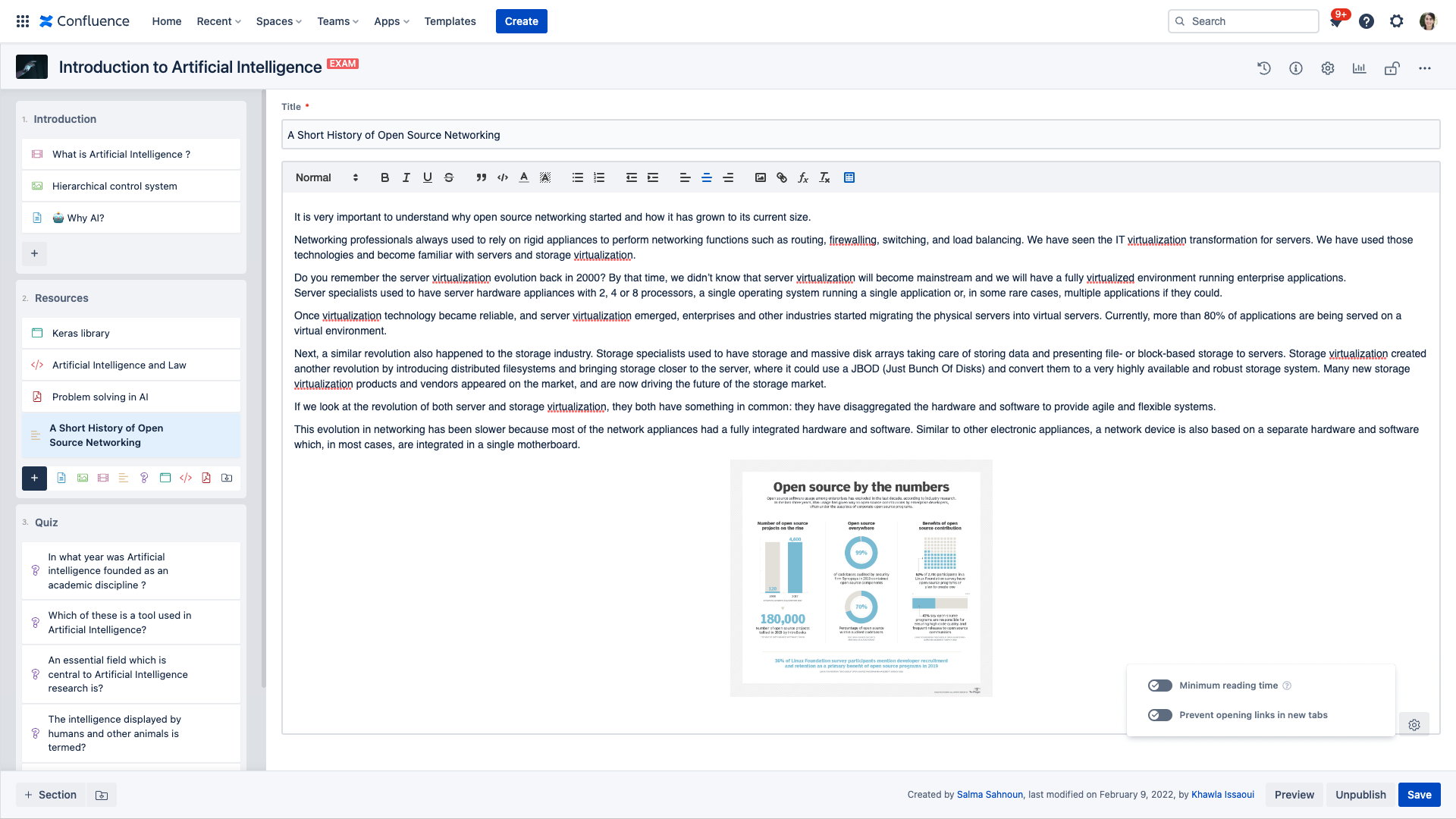Open the Apps dropdown
1456x819 pixels.
click(x=391, y=21)
